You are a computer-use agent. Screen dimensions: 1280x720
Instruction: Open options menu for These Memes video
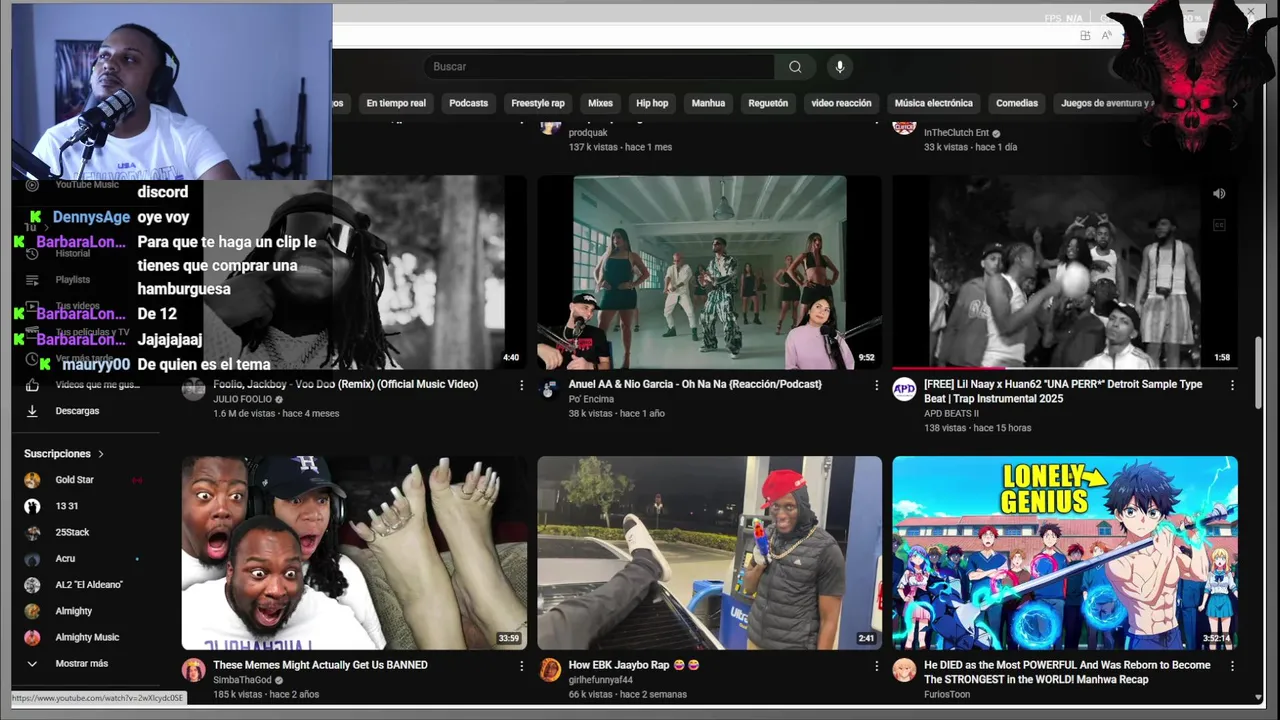click(521, 665)
